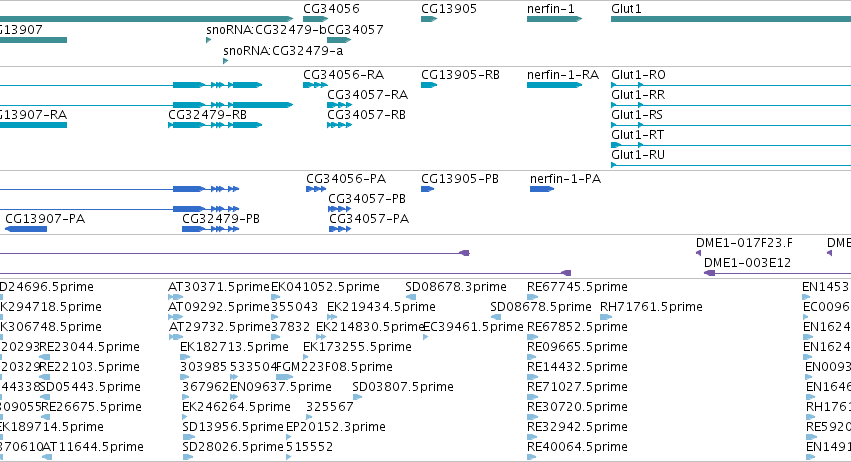Click EST SD08678.3prime

(x=456, y=287)
